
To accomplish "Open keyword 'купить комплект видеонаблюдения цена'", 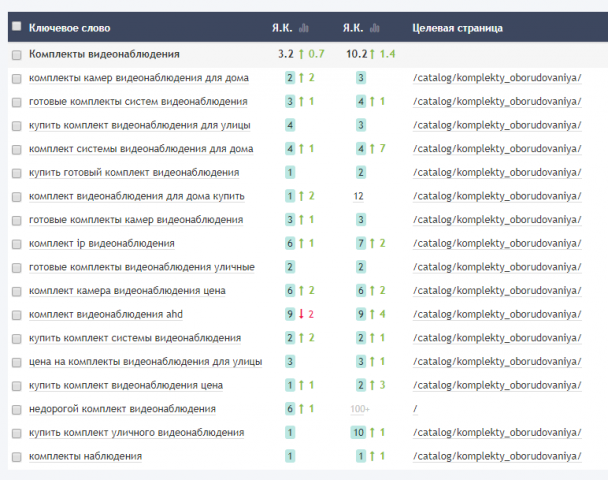I will click(126, 385).
